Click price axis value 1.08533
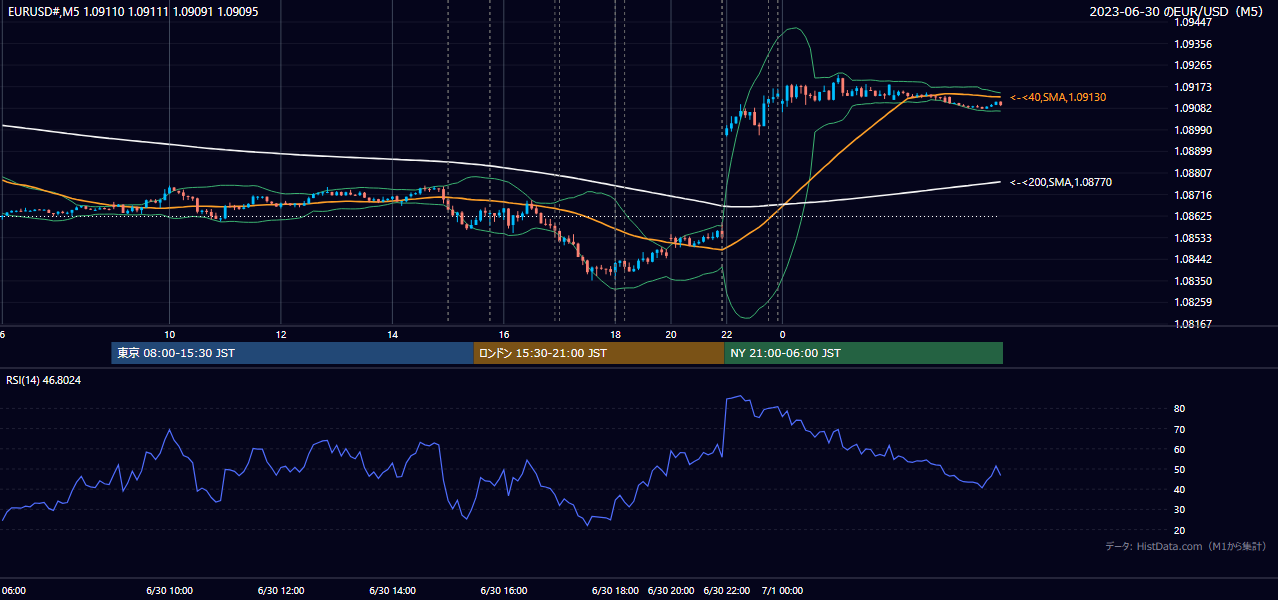 pos(1193,238)
